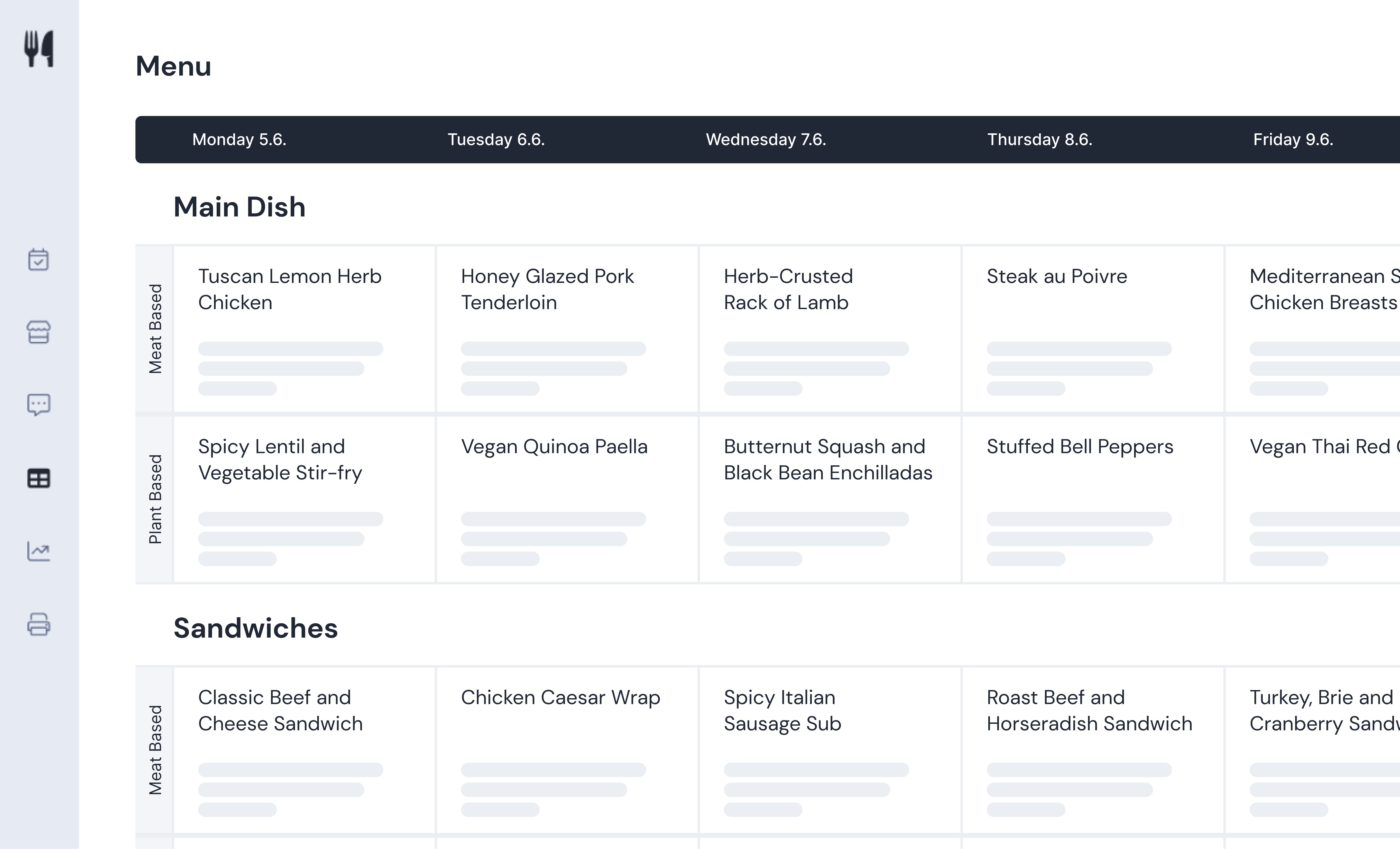This screenshot has width=1400, height=849.
Task: Open the chat messages sidebar icon
Action: (x=39, y=405)
